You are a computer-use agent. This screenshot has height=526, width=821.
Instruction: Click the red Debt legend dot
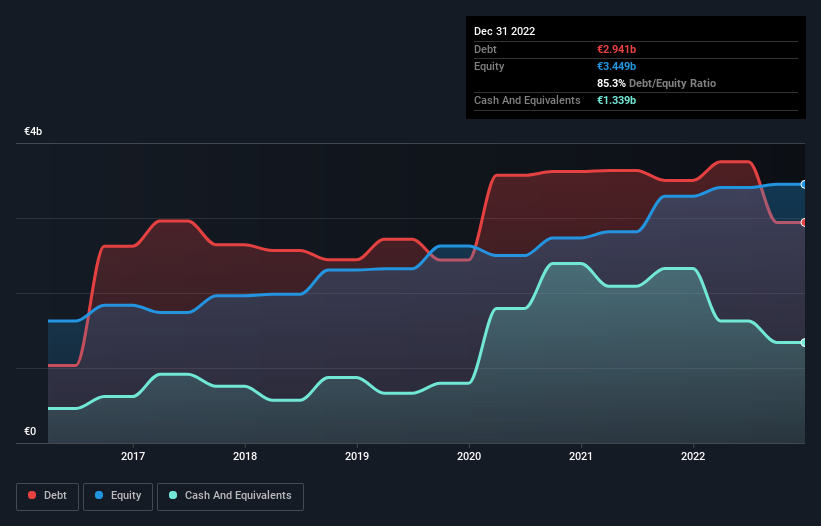[x=32, y=495]
